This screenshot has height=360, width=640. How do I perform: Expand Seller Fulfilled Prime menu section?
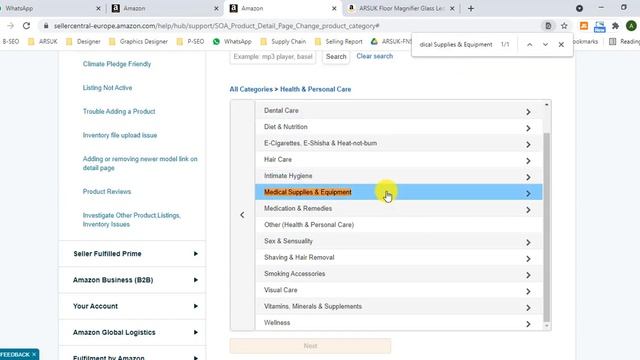coord(132,254)
